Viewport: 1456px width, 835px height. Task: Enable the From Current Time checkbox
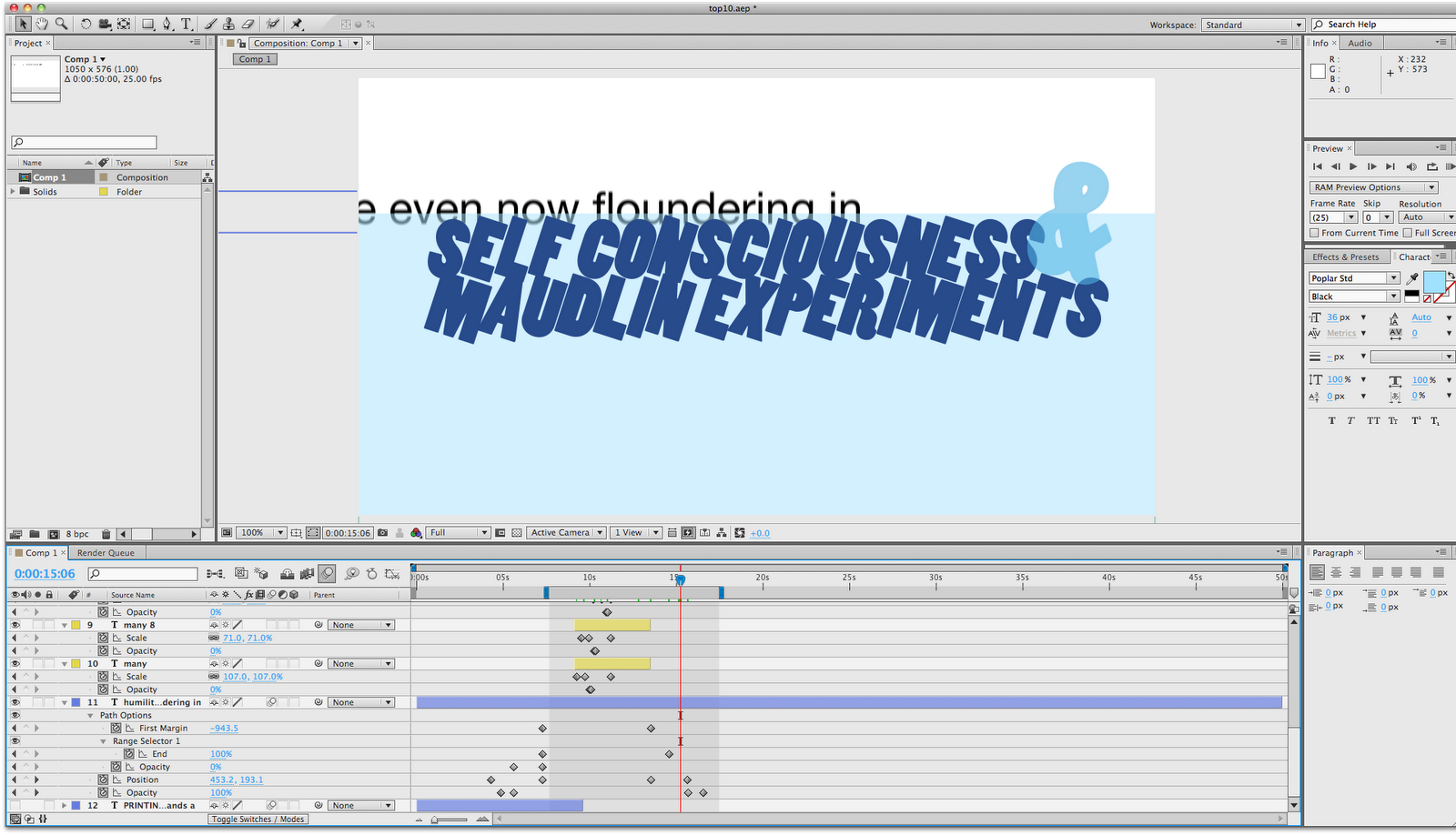click(x=1314, y=233)
